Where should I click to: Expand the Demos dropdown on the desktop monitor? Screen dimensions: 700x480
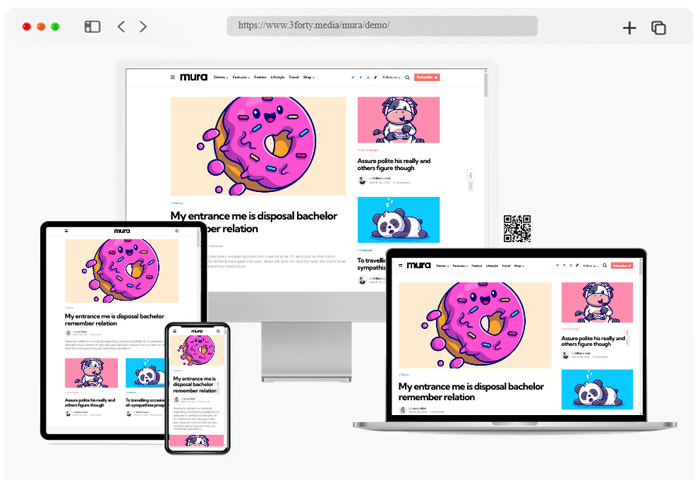pyautogui.click(x=221, y=77)
